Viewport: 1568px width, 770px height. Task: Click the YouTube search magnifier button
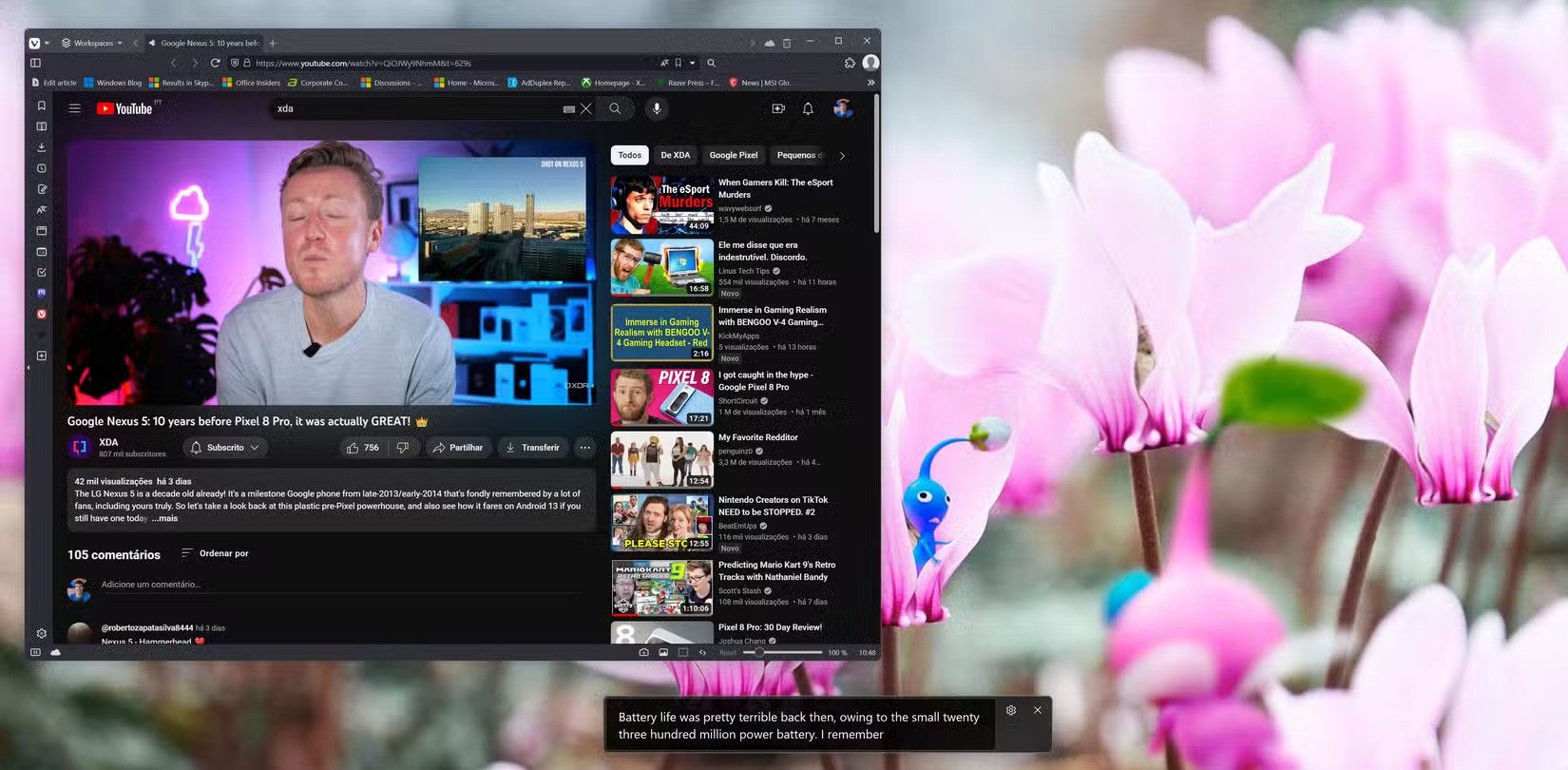pyautogui.click(x=615, y=108)
